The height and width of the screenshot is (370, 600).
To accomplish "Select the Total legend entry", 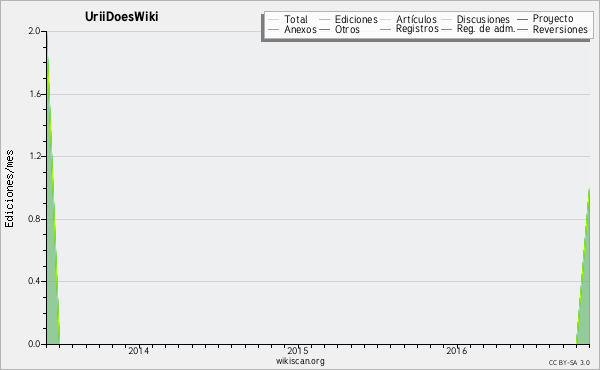I will 296,19.
